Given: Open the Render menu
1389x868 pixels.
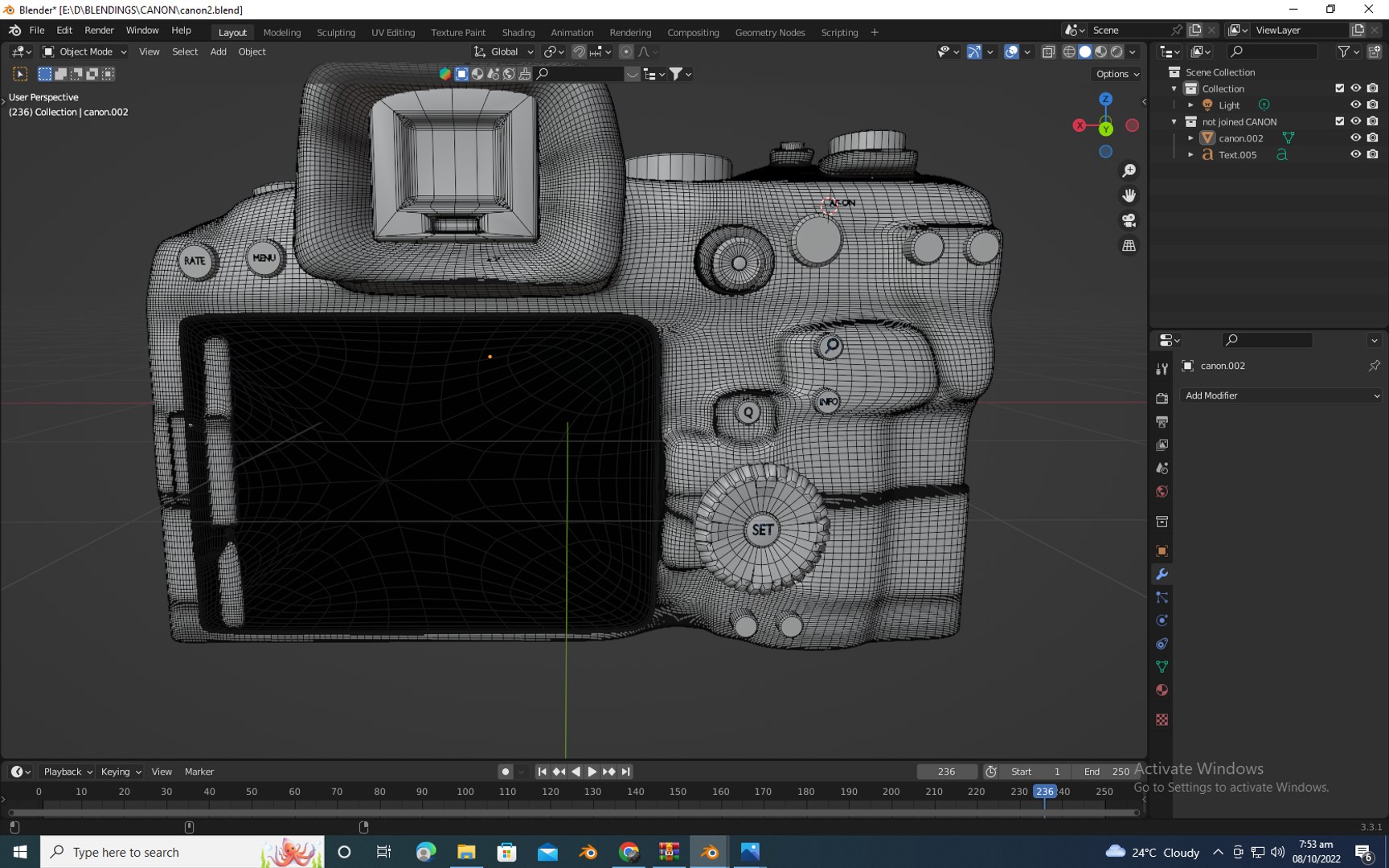Looking at the screenshot, I should click(99, 30).
